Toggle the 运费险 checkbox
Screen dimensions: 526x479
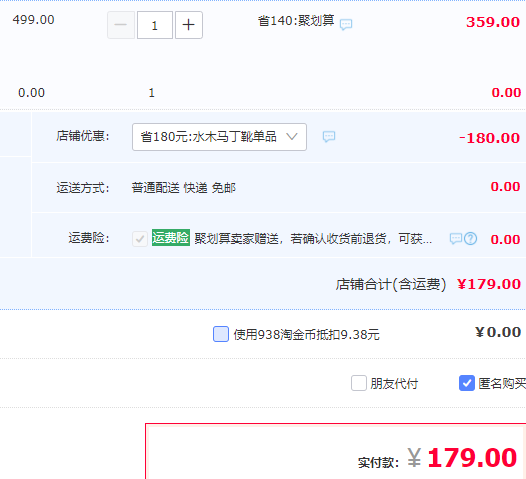(140, 239)
